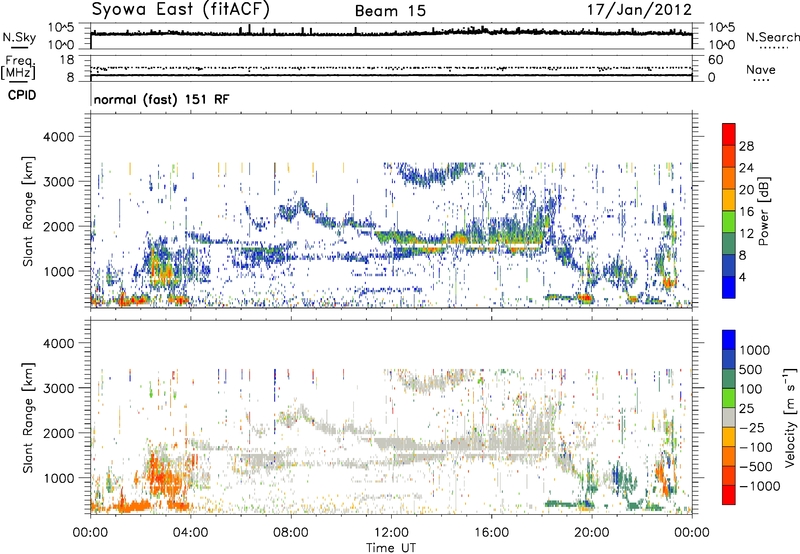Click the power panel 'Slant Range [km]' label
800x554 pixels.
[28, 211]
